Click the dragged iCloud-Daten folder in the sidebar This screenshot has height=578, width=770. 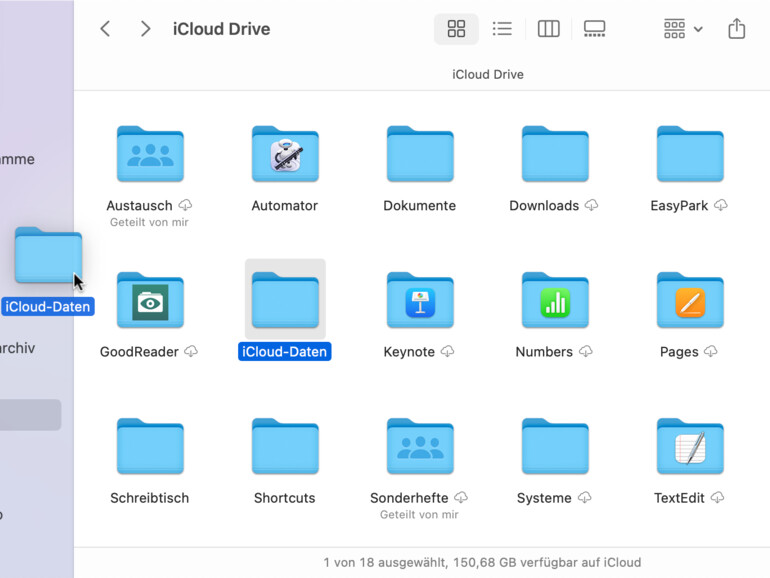coord(48,255)
